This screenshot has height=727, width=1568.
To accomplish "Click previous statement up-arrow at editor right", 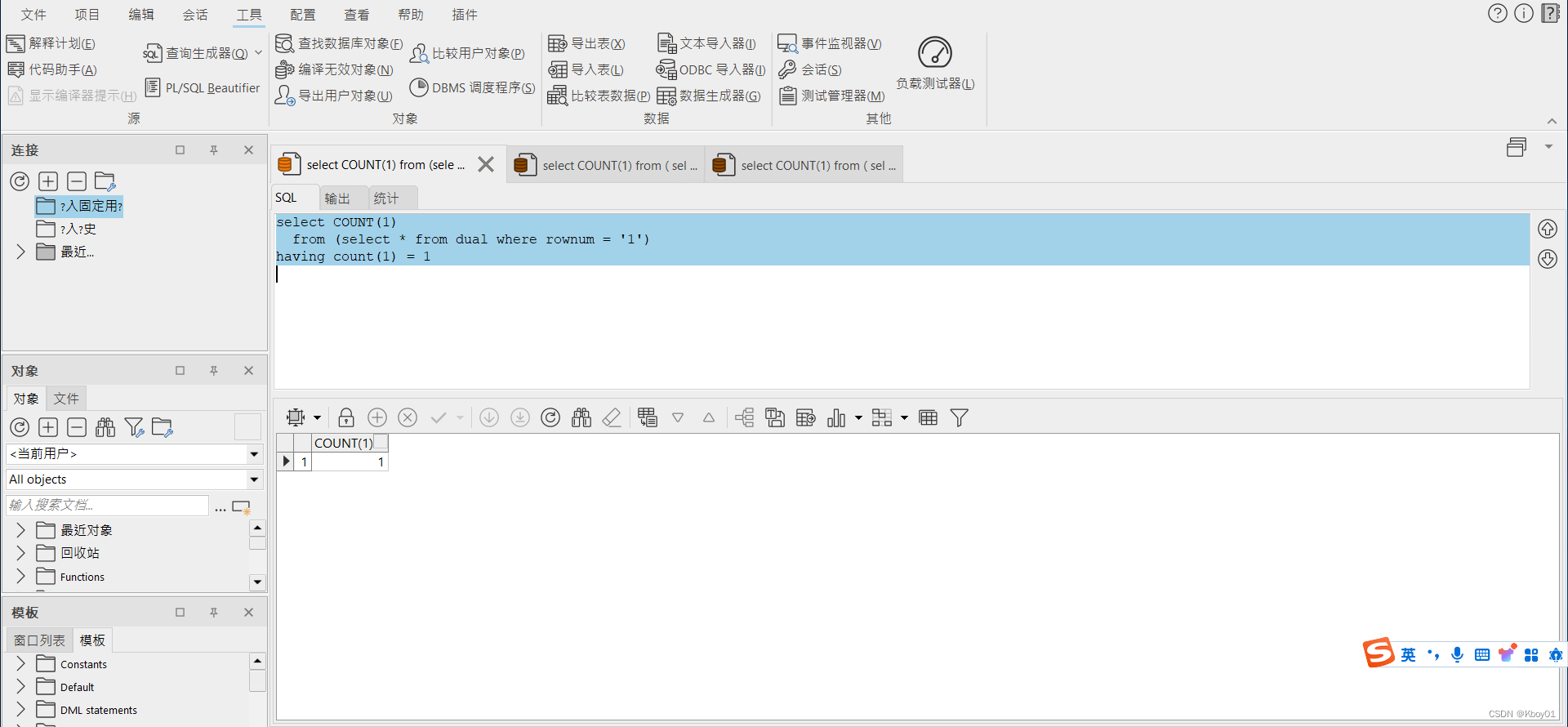I will click(x=1548, y=229).
